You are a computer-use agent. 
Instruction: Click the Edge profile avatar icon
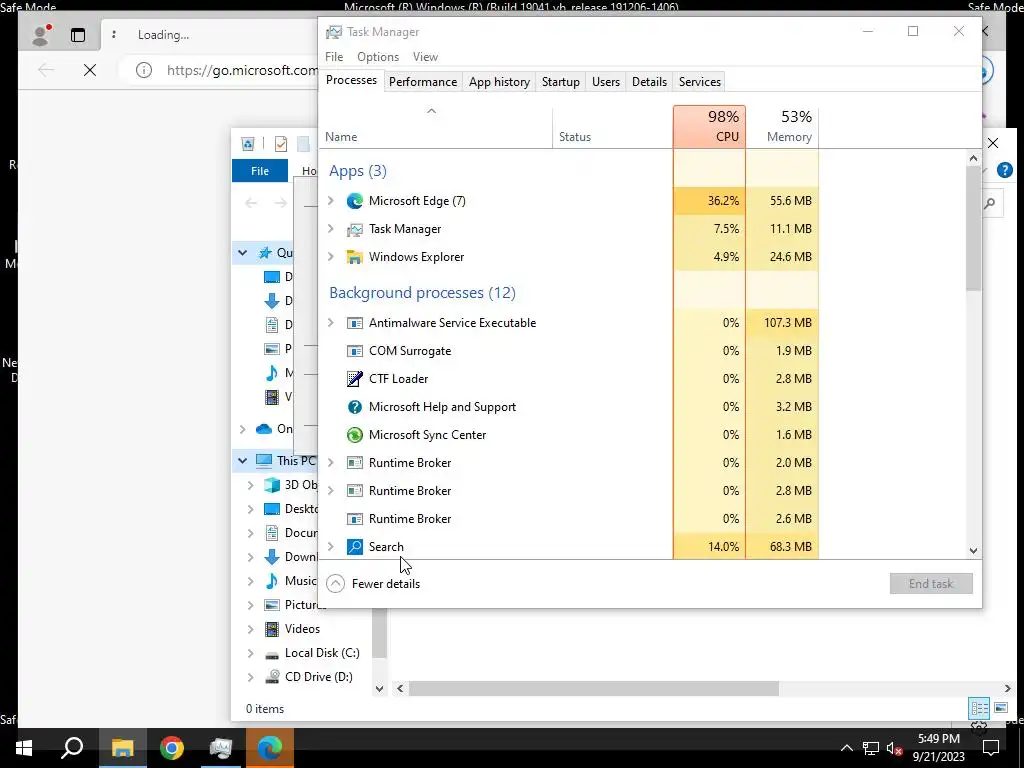pos(41,35)
